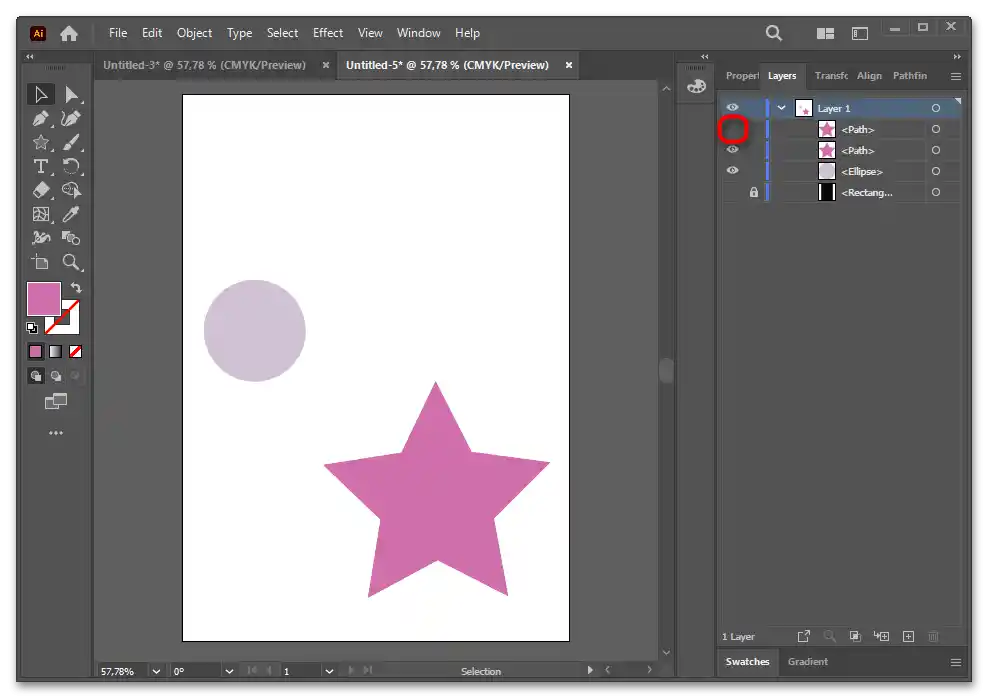Switch to the Pathfinder panel tab
The width and height of the screenshot is (988, 698).
(x=909, y=76)
